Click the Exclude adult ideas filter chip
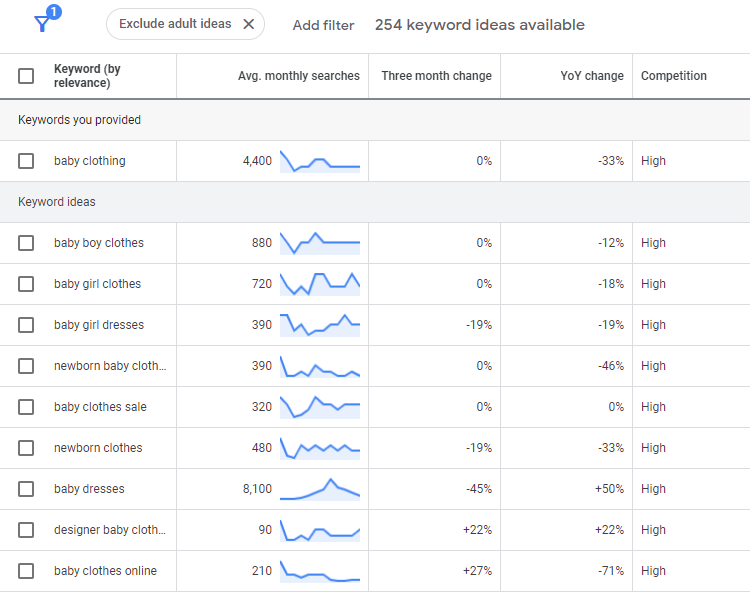The width and height of the screenshot is (750, 599). [174, 24]
